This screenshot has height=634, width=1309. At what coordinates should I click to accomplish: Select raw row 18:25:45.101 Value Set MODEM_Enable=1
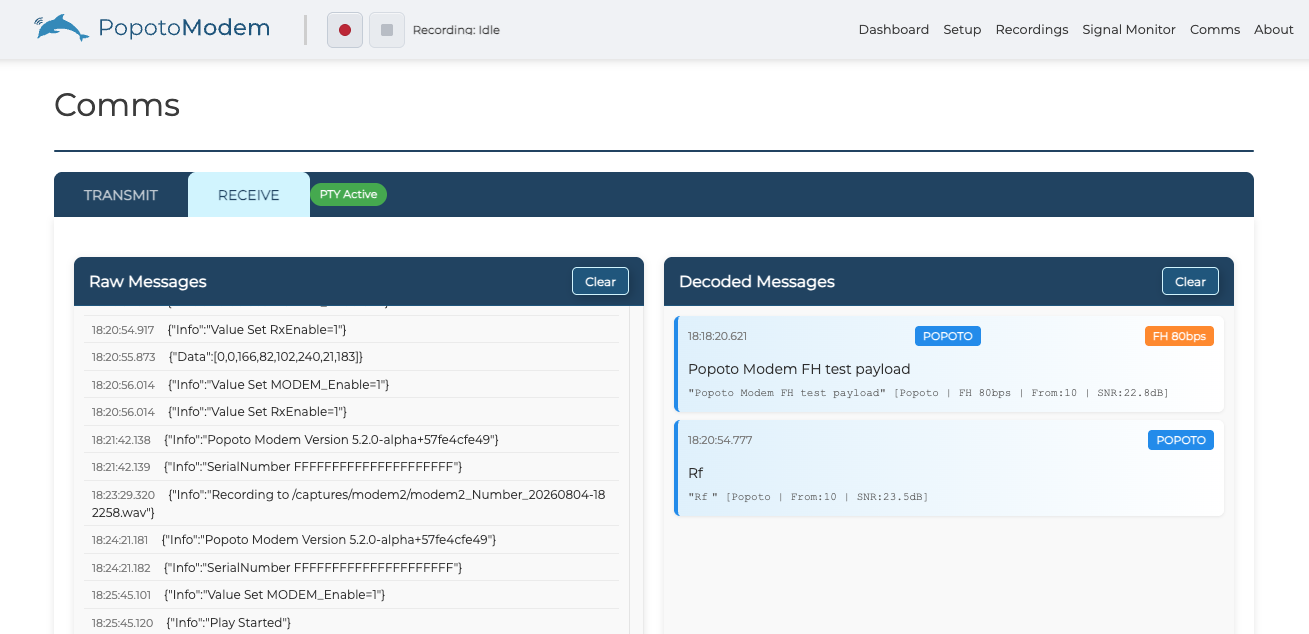point(352,595)
